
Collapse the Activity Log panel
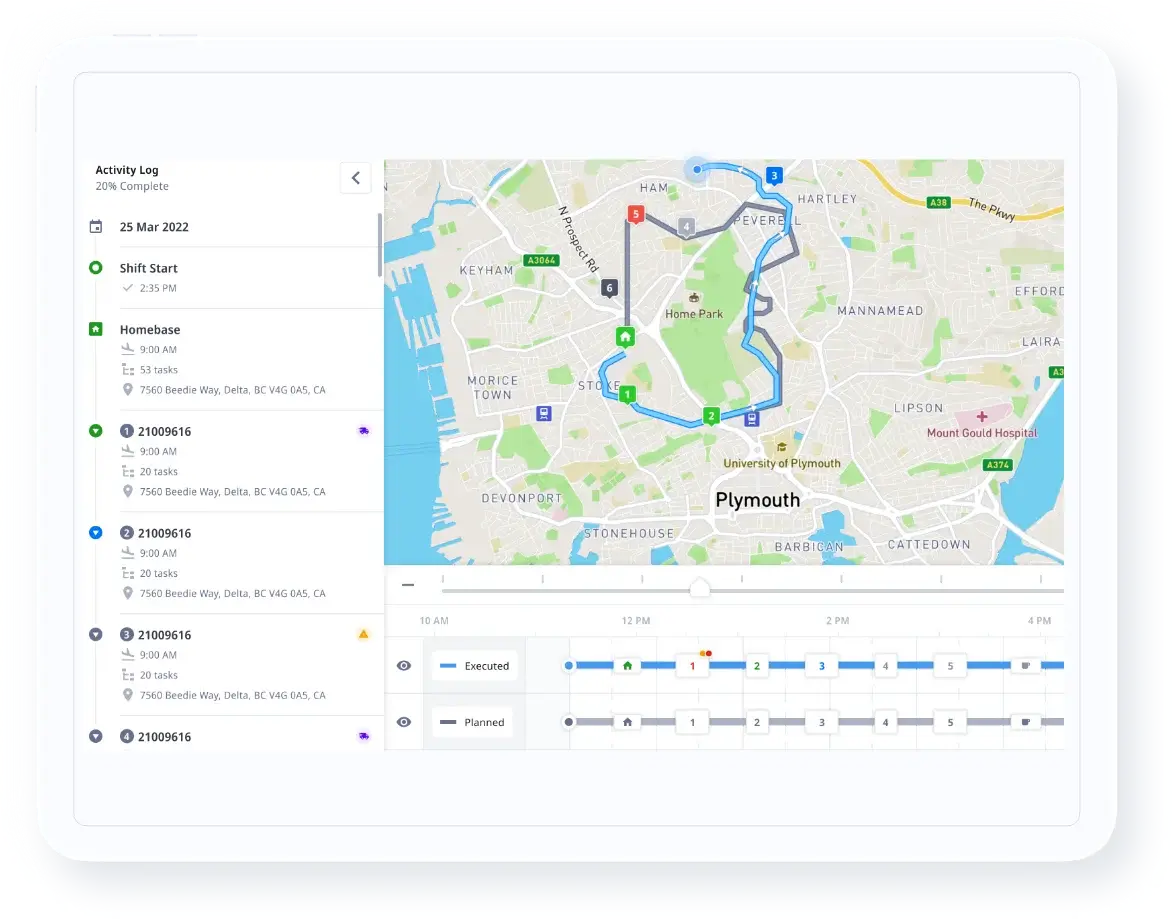[x=355, y=178]
